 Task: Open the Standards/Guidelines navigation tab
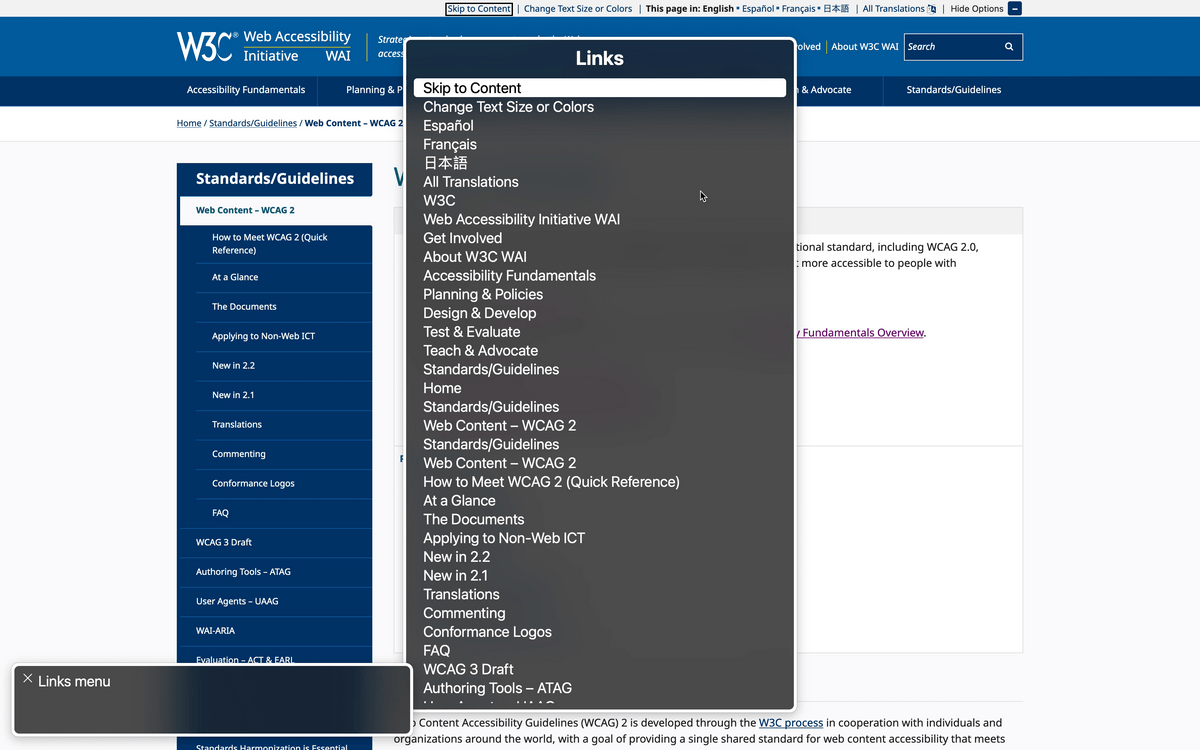[953, 90]
